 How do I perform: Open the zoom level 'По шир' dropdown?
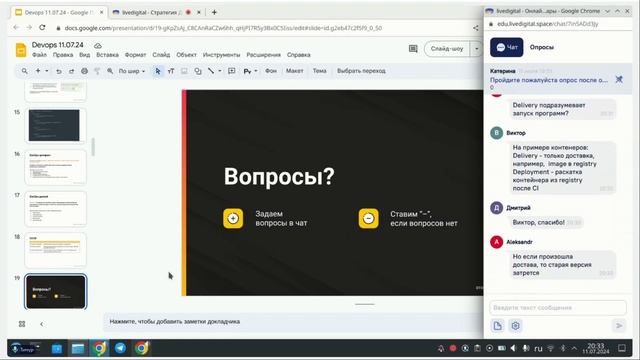[x=131, y=71]
